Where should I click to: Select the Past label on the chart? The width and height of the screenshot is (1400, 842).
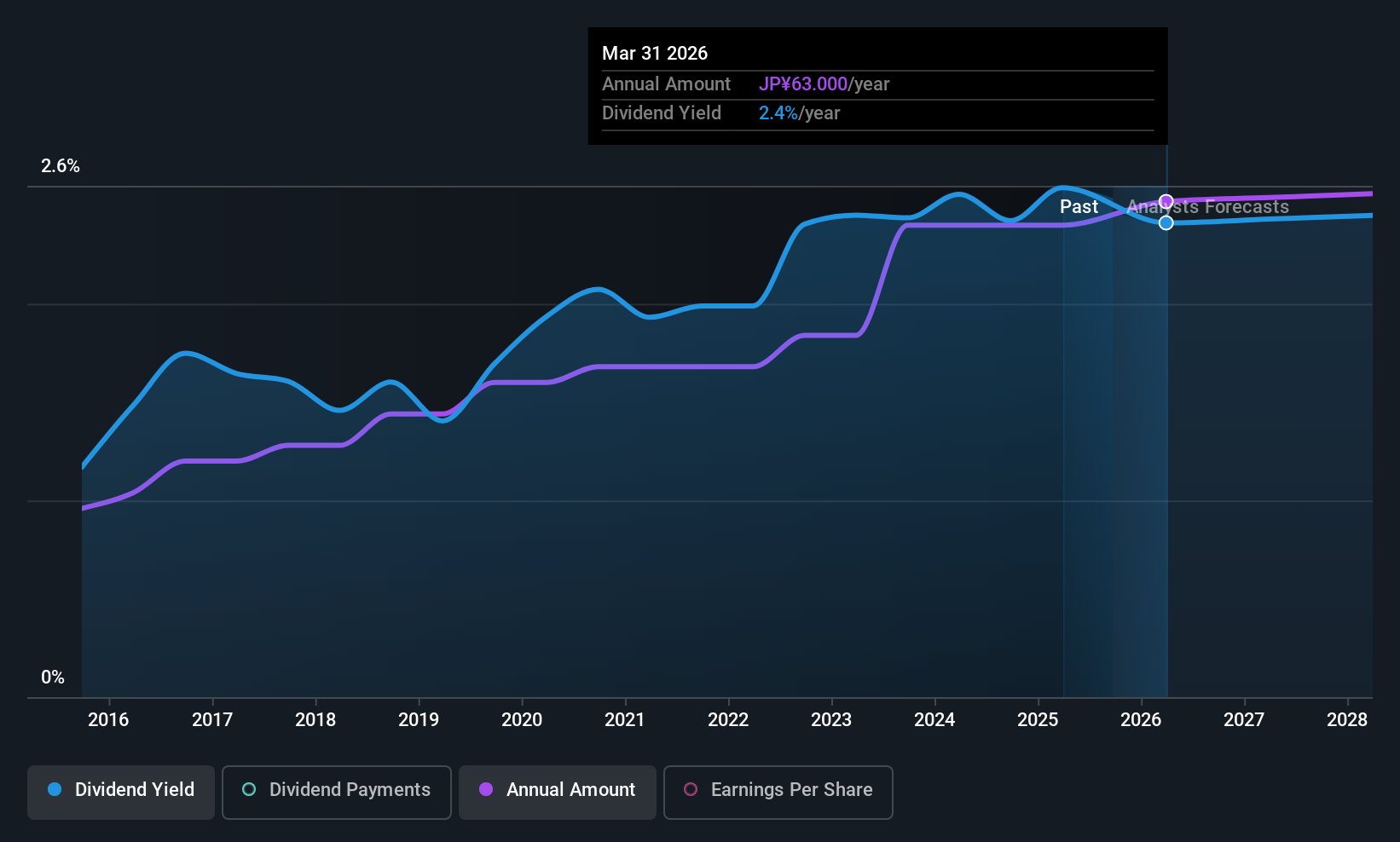click(1079, 206)
